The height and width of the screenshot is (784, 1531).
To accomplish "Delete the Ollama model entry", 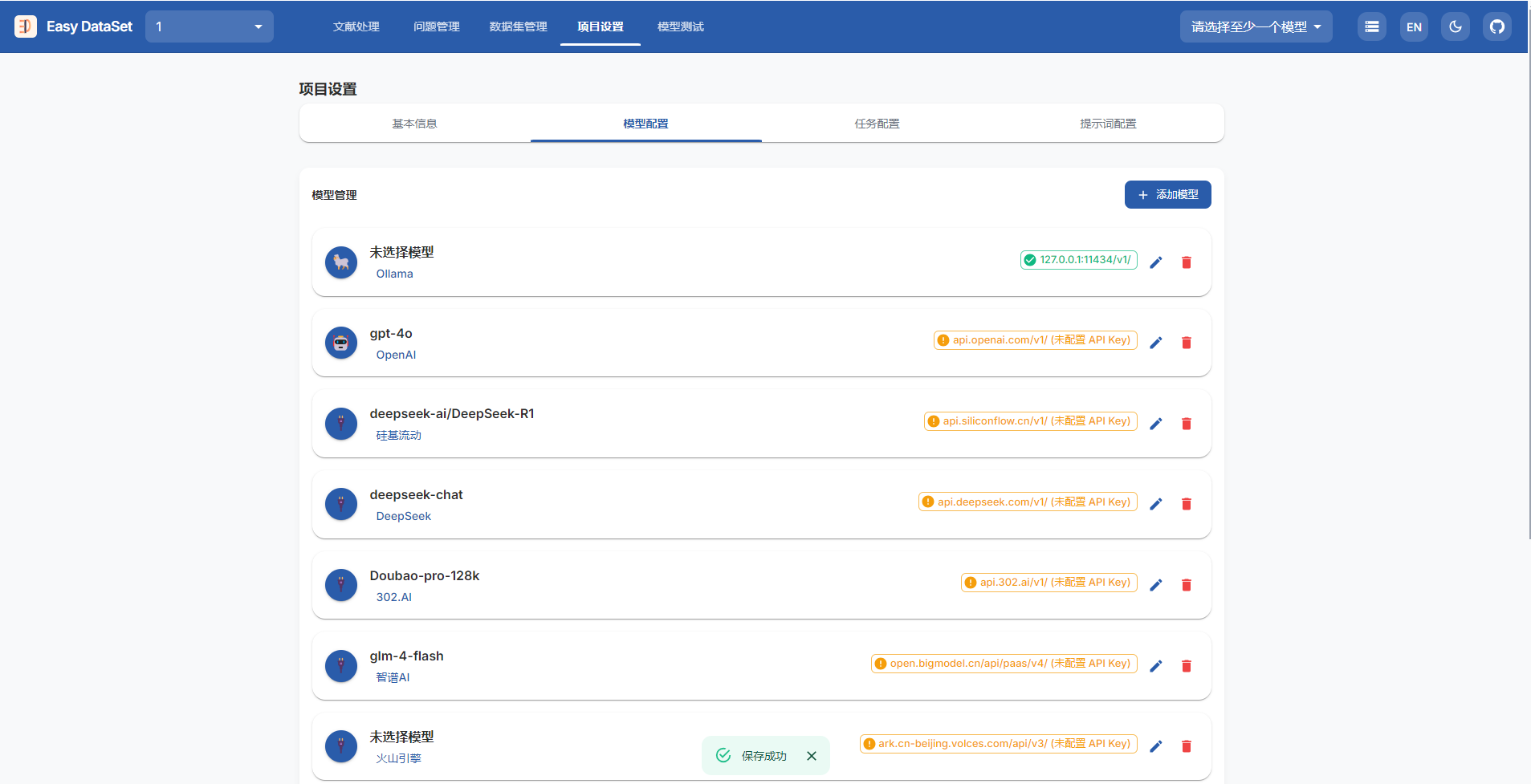I will point(1187,262).
